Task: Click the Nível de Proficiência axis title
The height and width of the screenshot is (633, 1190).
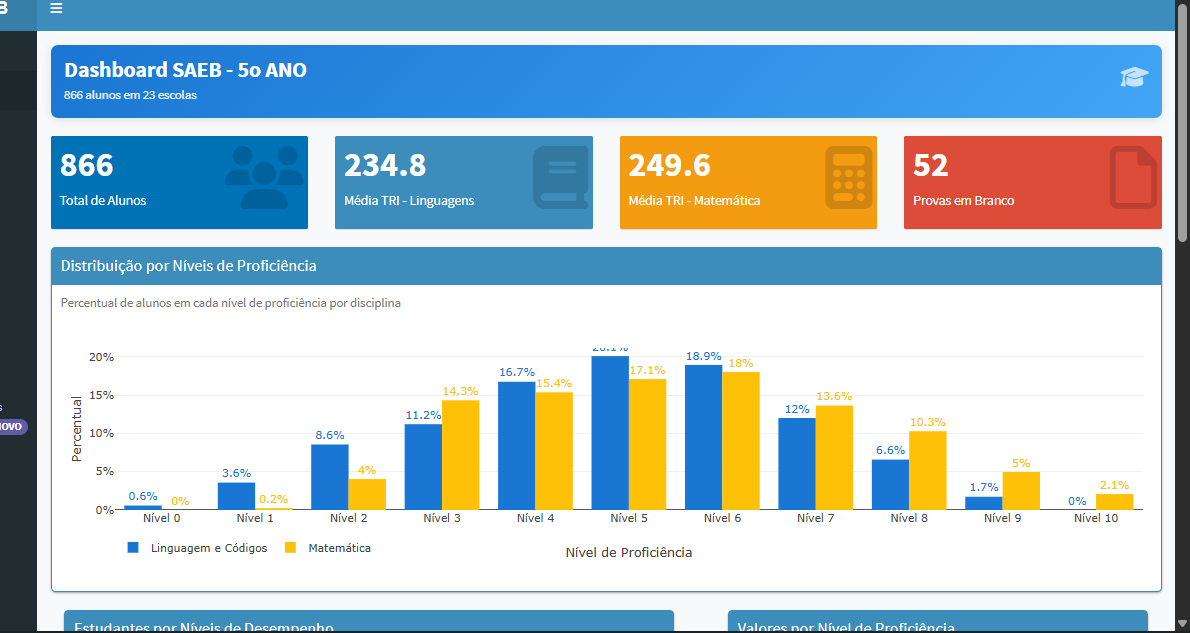Action: (628, 553)
